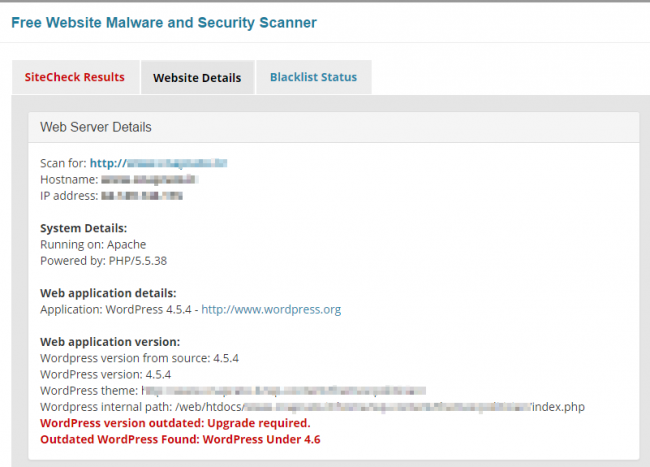The height and width of the screenshot is (467, 650).
Task: Open the SiteCheck Results tab
Action: click(75, 77)
